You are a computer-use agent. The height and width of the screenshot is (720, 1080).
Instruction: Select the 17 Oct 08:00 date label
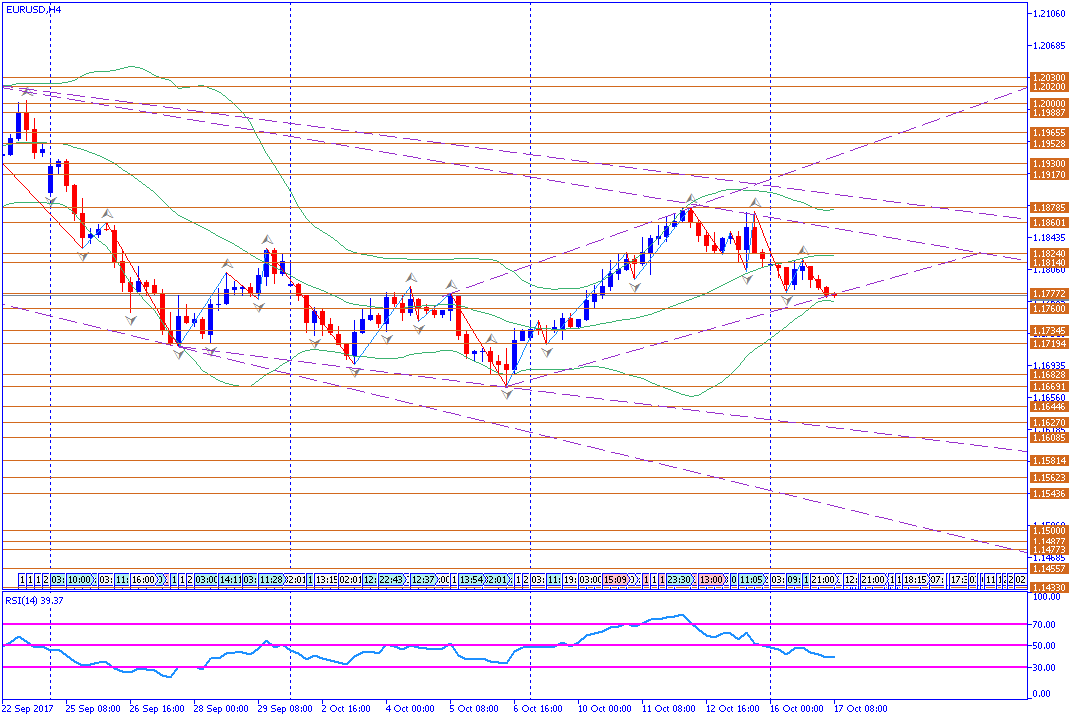pyautogui.click(x=860, y=708)
